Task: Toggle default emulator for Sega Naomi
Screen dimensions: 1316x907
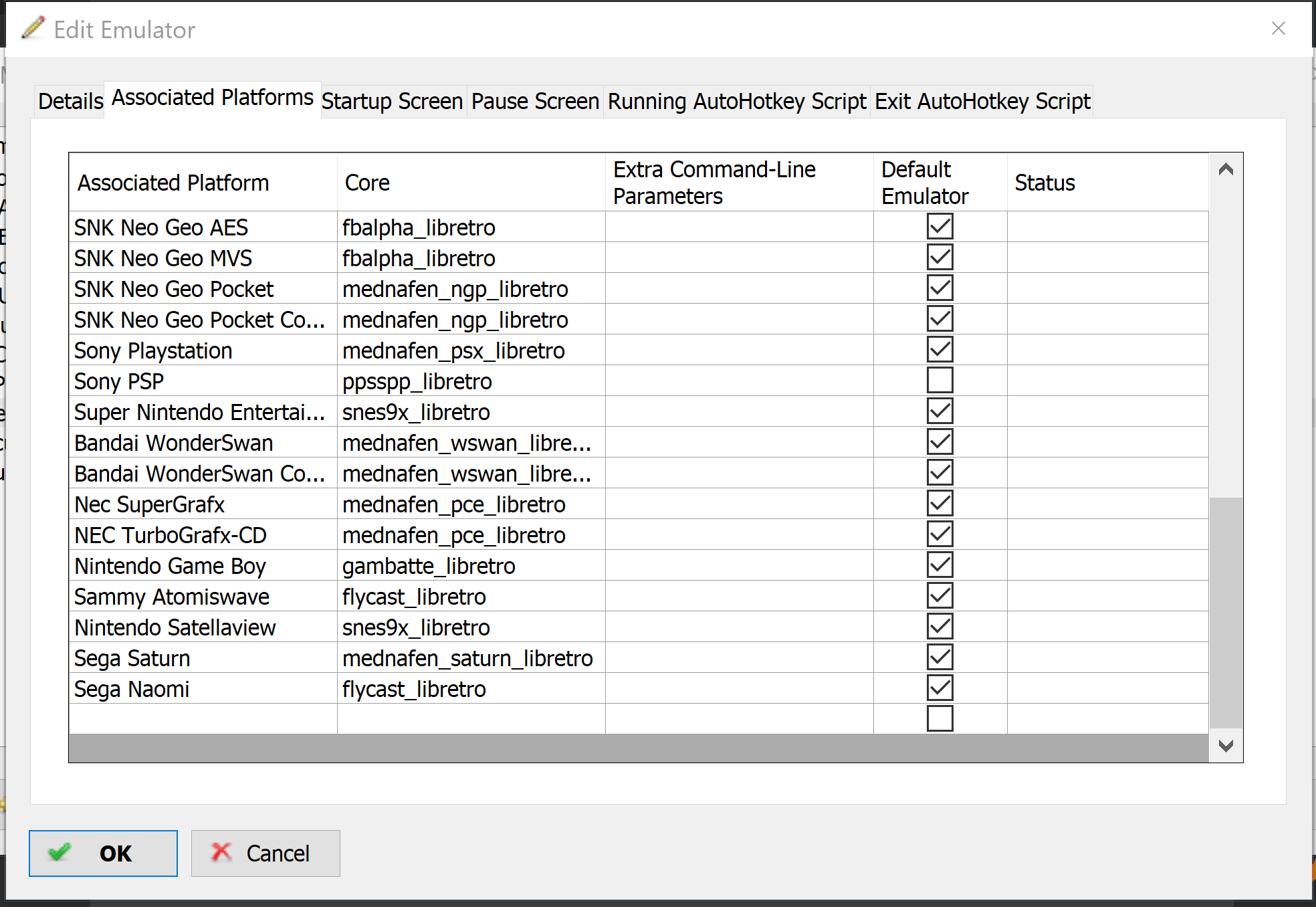Action: [940, 688]
